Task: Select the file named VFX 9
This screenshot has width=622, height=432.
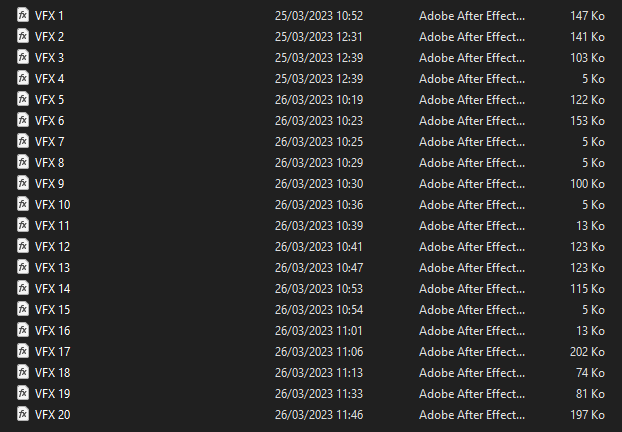Action: [x=49, y=183]
